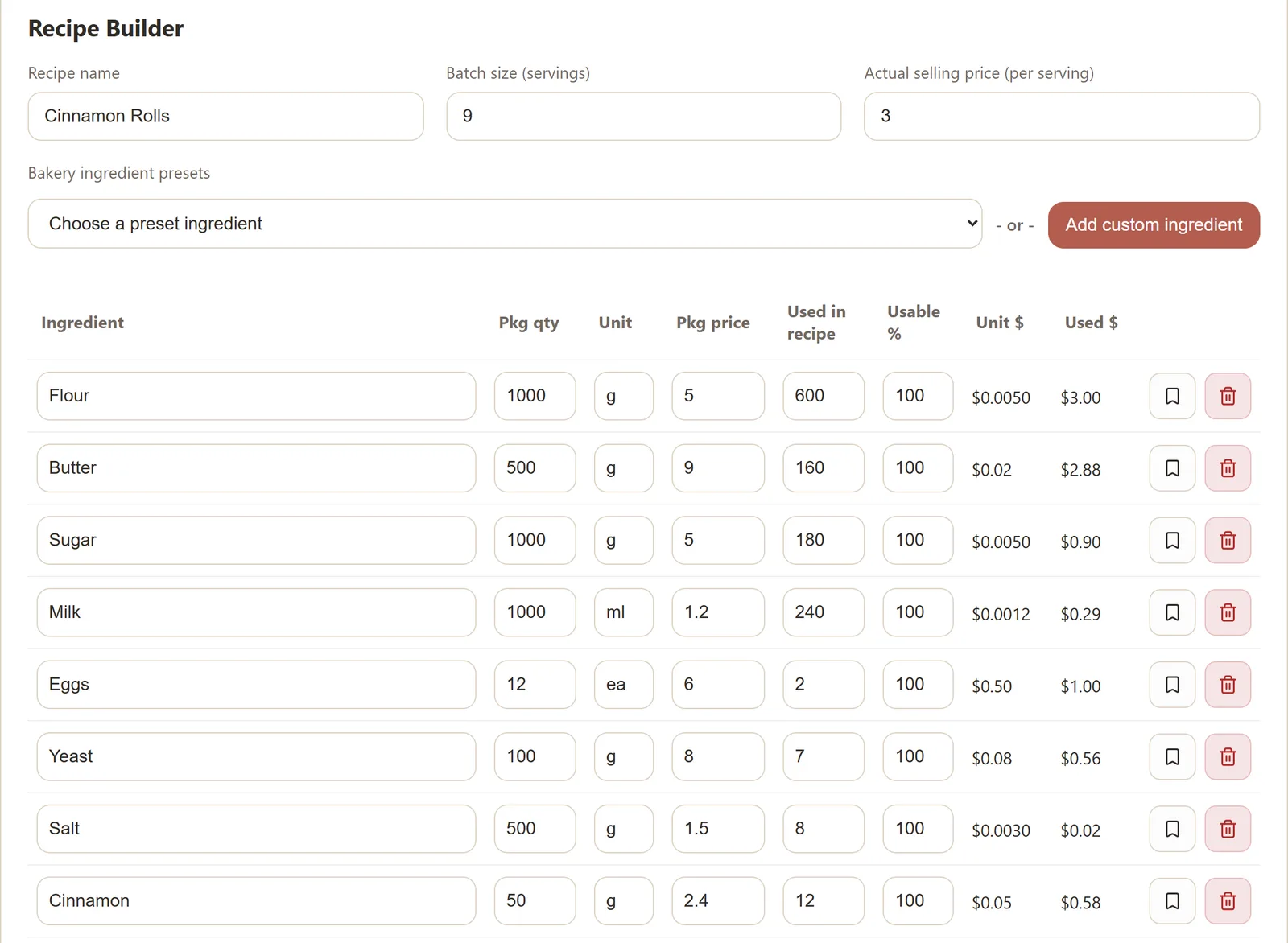The width and height of the screenshot is (1288, 943).
Task: Click Salt's unit cost $0.0030
Action: [1001, 830]
